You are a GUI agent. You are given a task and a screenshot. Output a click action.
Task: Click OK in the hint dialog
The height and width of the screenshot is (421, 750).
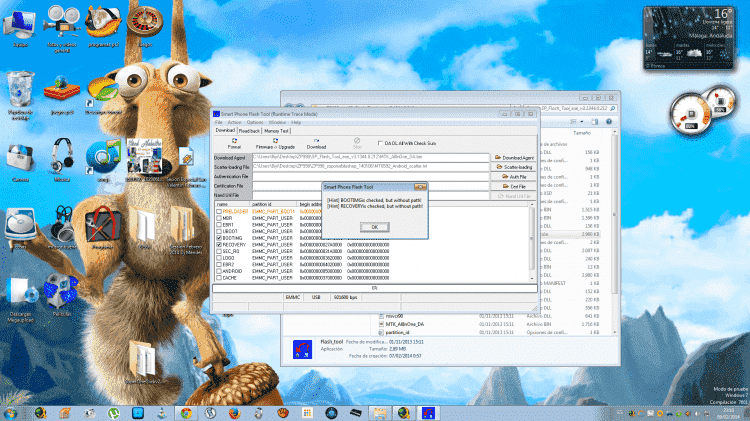[x=375, y=227]
